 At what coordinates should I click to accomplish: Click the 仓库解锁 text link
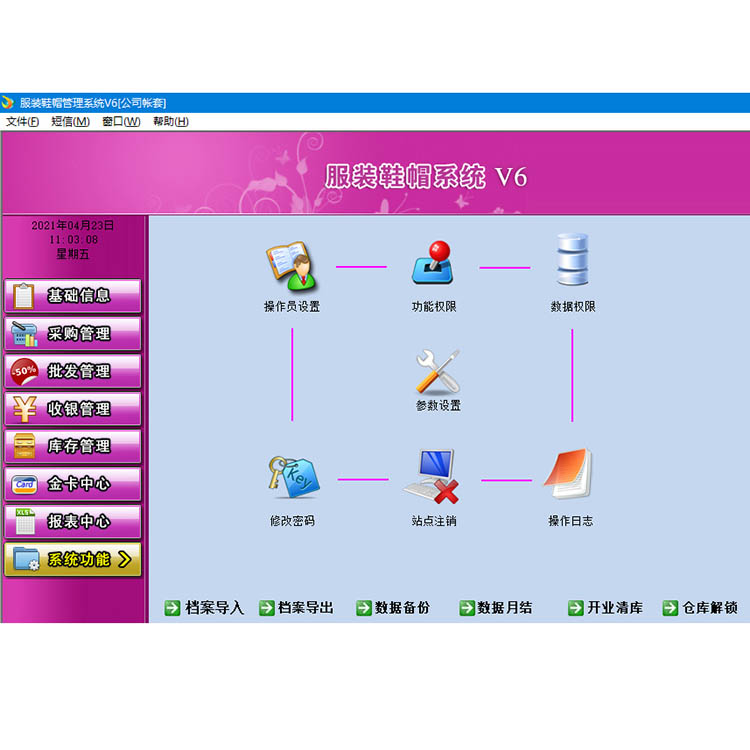coord(710,607)
